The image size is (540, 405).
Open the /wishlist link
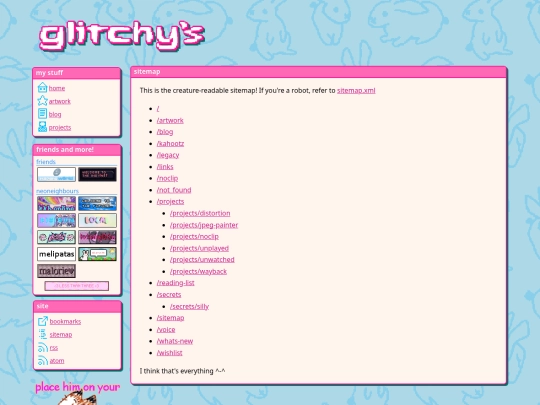pos(169,353)
